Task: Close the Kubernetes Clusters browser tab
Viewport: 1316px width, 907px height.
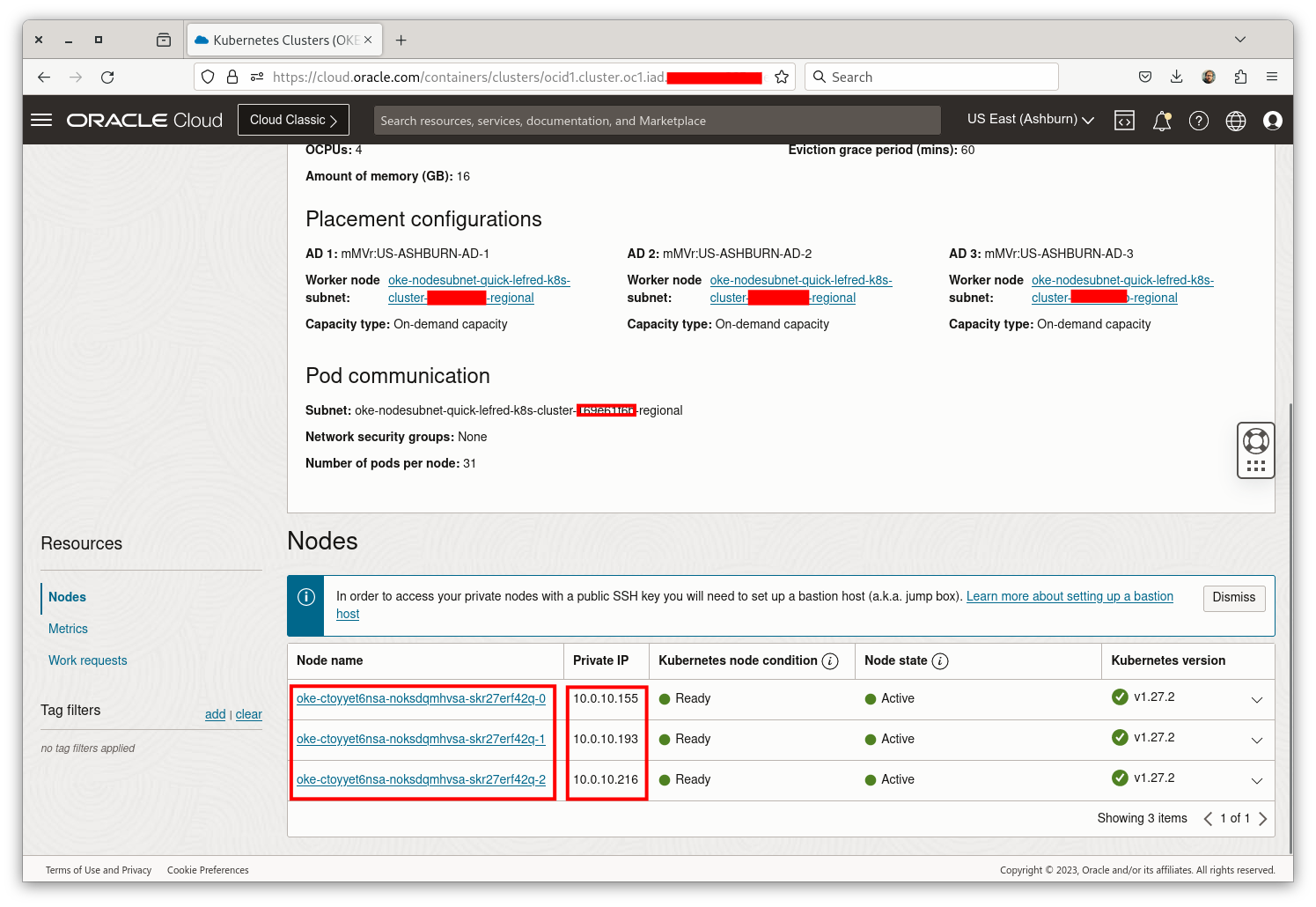Action: click(x=368, y=41)
